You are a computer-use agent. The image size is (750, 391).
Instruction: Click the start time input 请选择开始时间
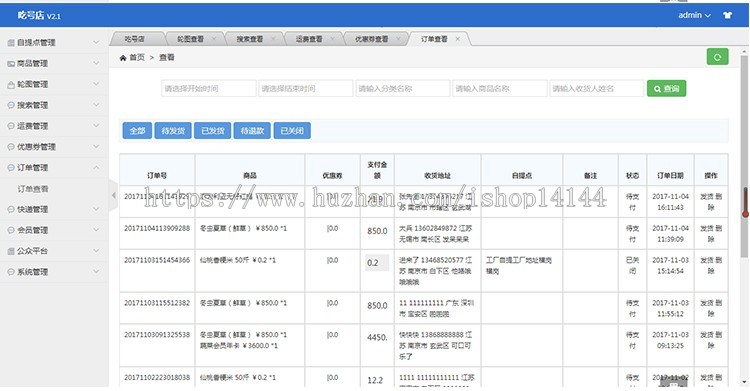(x=209, y=89)
